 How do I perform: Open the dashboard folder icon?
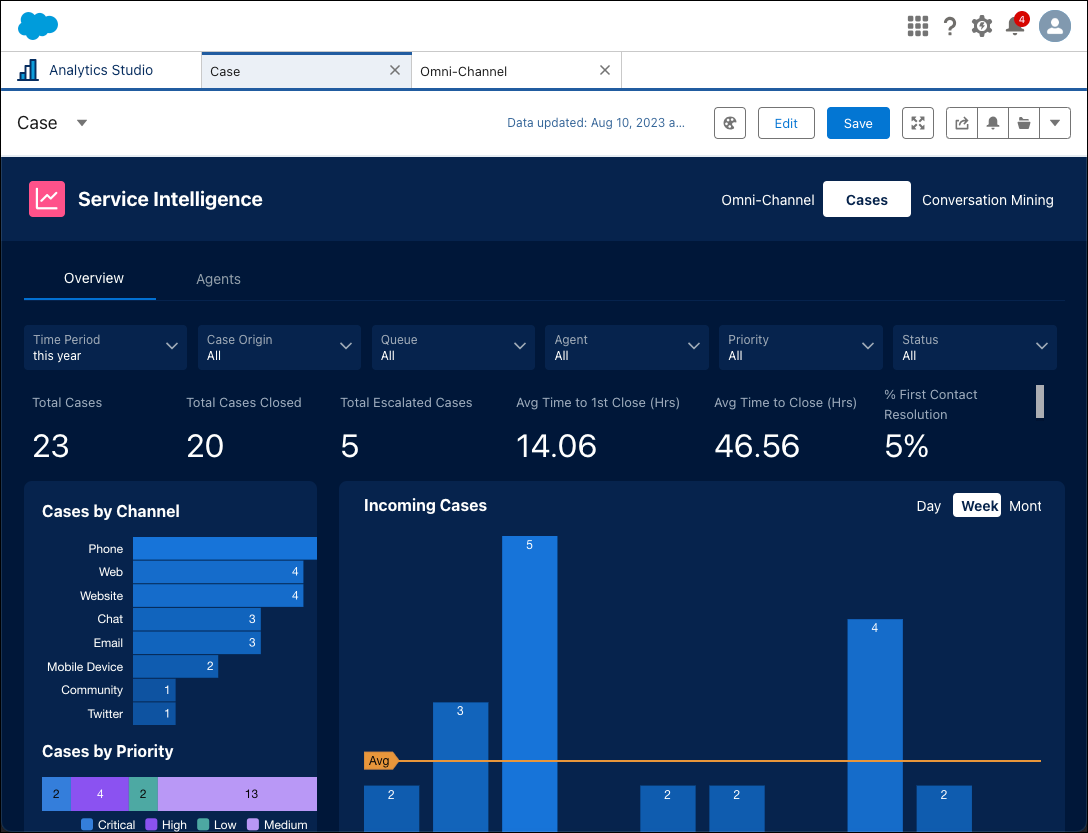click(1023, 122)
